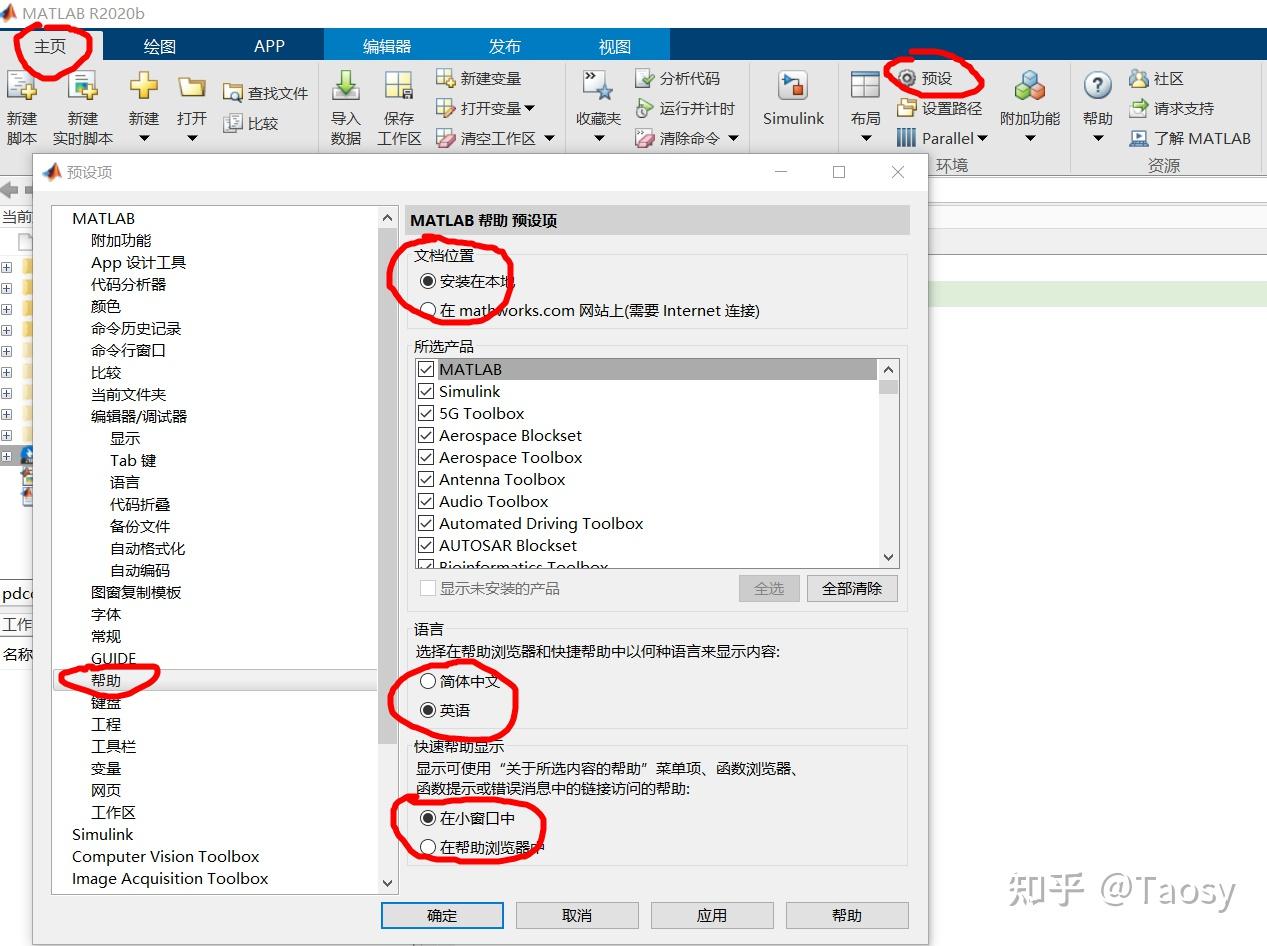Select the mathworks.com website documentation option
The image size is (1267, 946).
pyautogui.click(x=428, y=310)
